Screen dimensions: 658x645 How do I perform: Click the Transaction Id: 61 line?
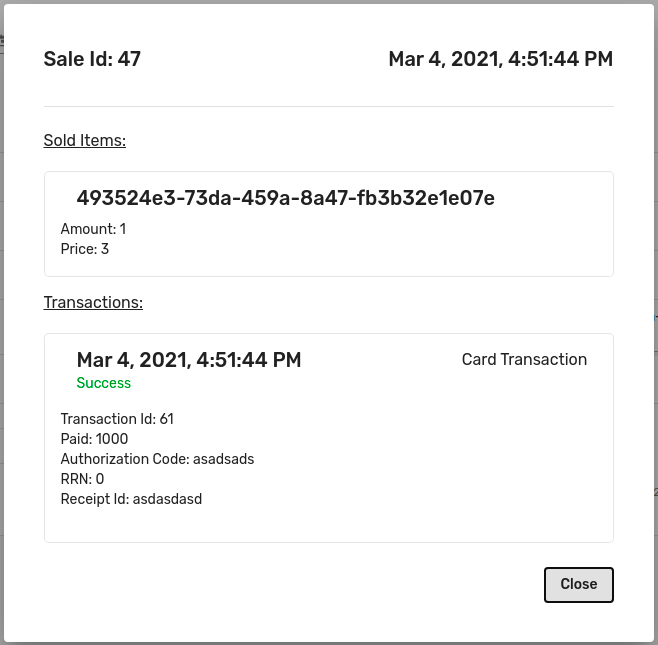point(117,419)
